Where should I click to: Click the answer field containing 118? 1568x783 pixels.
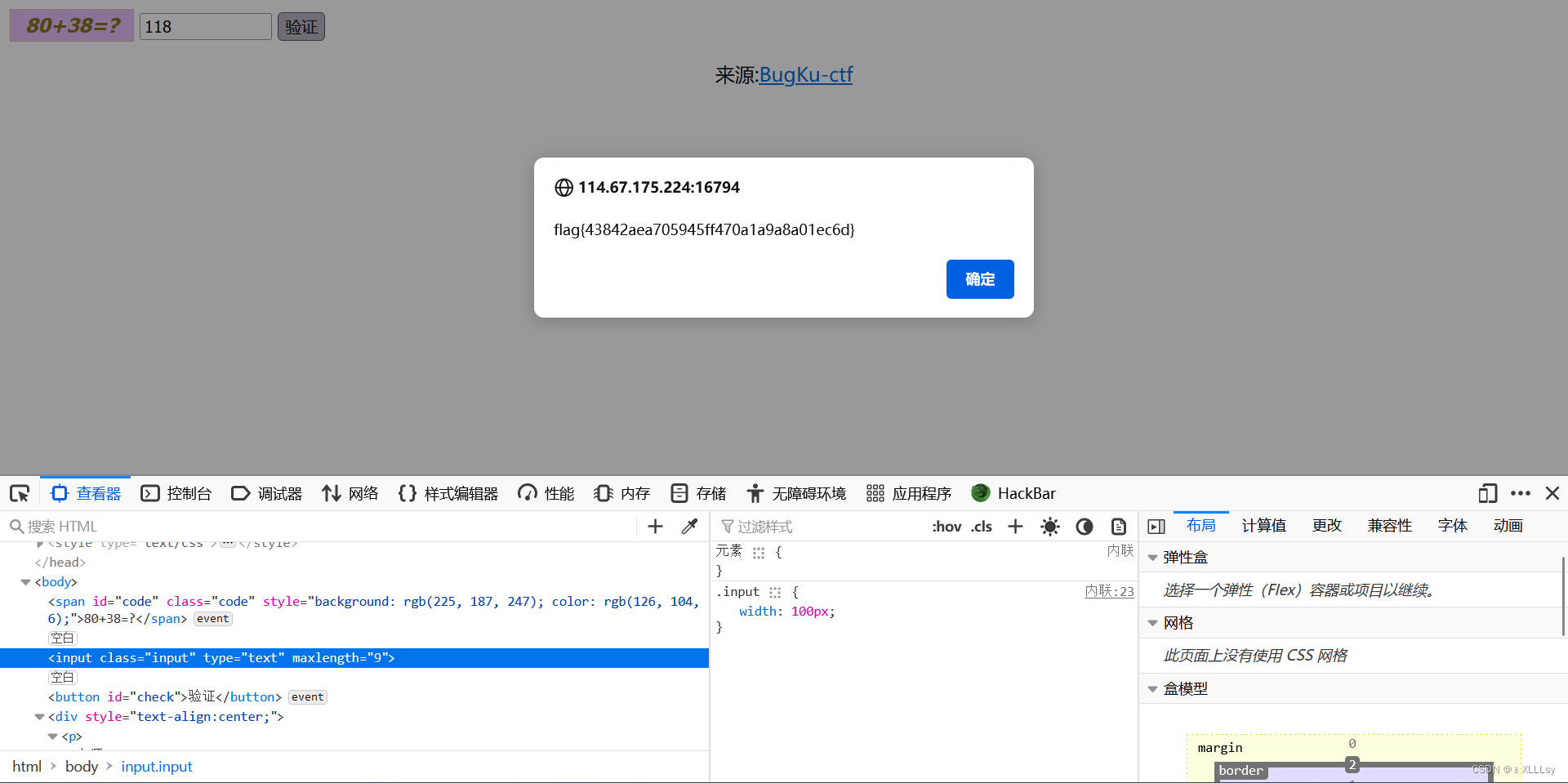(206, 27)
